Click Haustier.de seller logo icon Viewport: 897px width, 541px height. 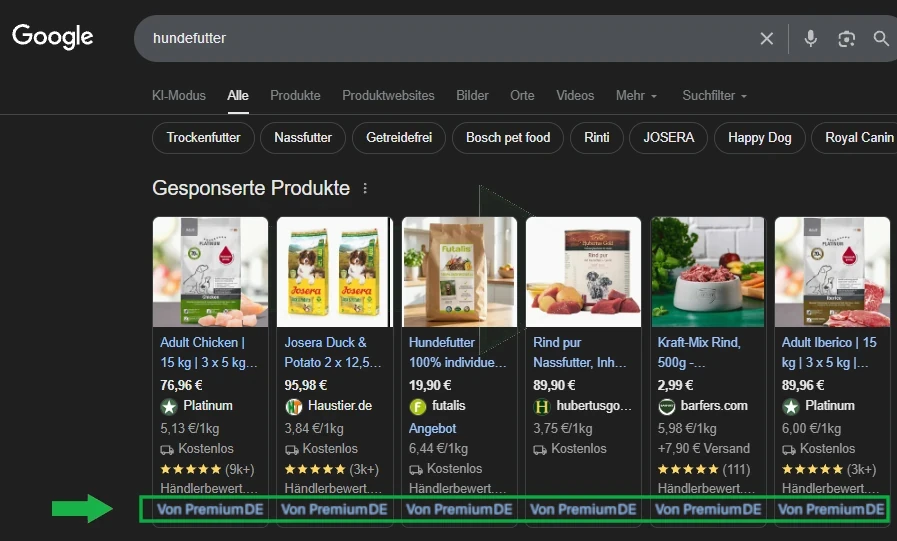pyautogui.click(x=293, y=407)
